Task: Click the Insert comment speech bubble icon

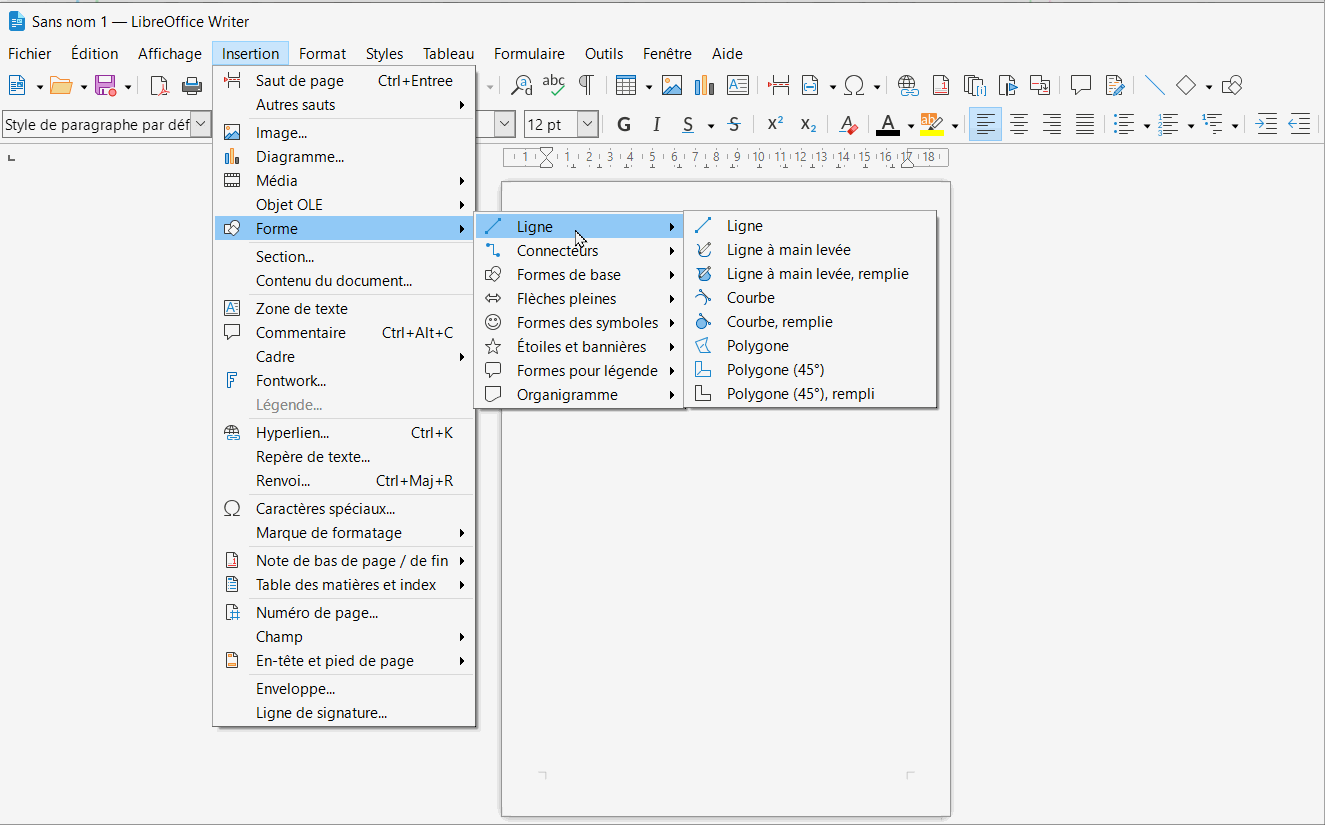Action: [1081, 86]
